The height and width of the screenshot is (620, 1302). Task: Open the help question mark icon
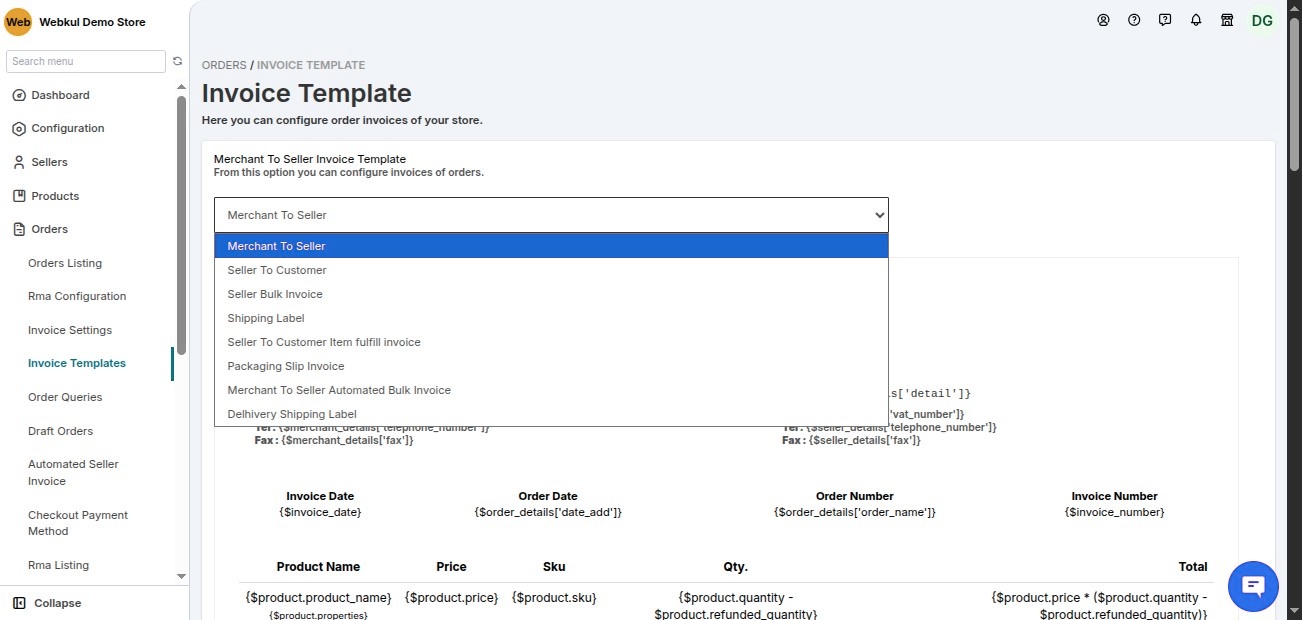click(x=1134, y=20)
